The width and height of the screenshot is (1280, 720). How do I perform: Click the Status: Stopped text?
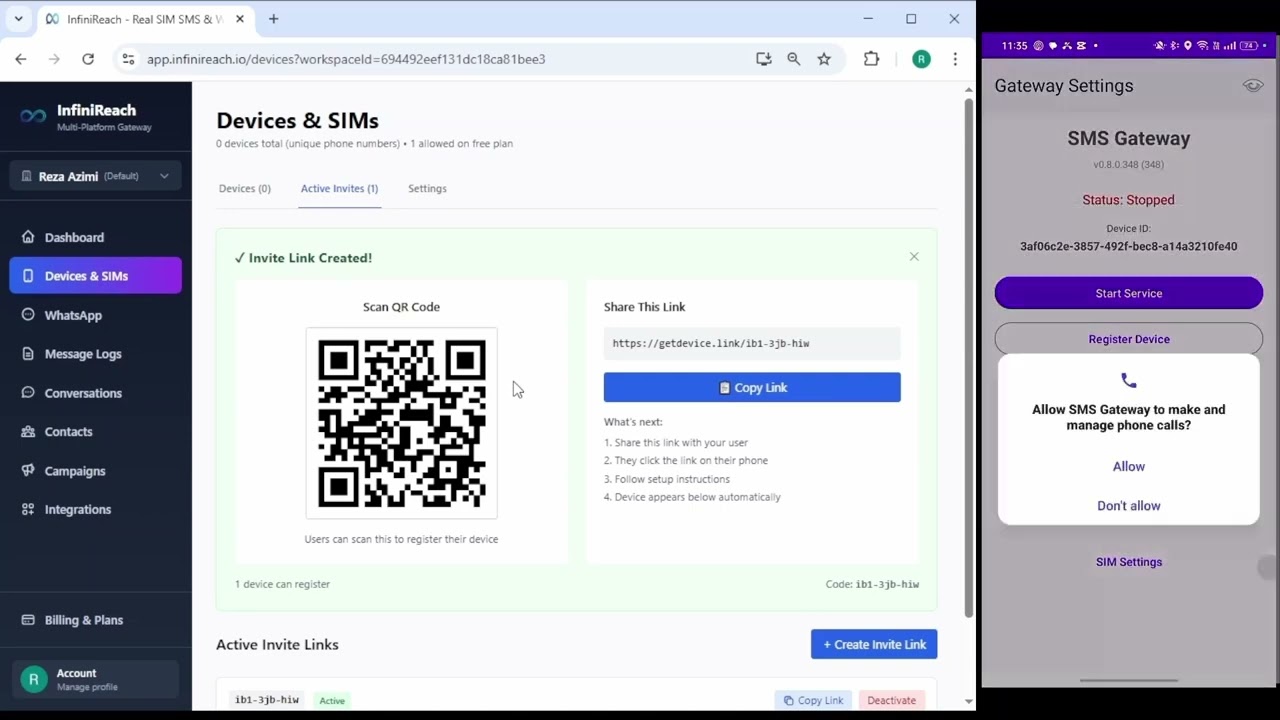1129,200
